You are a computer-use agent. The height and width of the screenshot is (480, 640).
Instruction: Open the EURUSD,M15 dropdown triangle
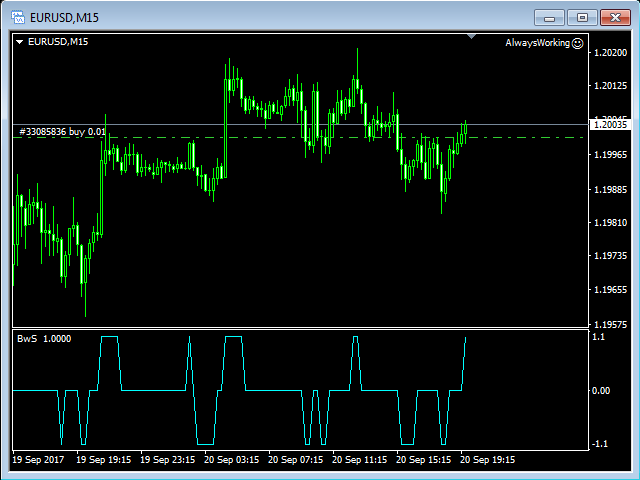click(x=20, y=41)
